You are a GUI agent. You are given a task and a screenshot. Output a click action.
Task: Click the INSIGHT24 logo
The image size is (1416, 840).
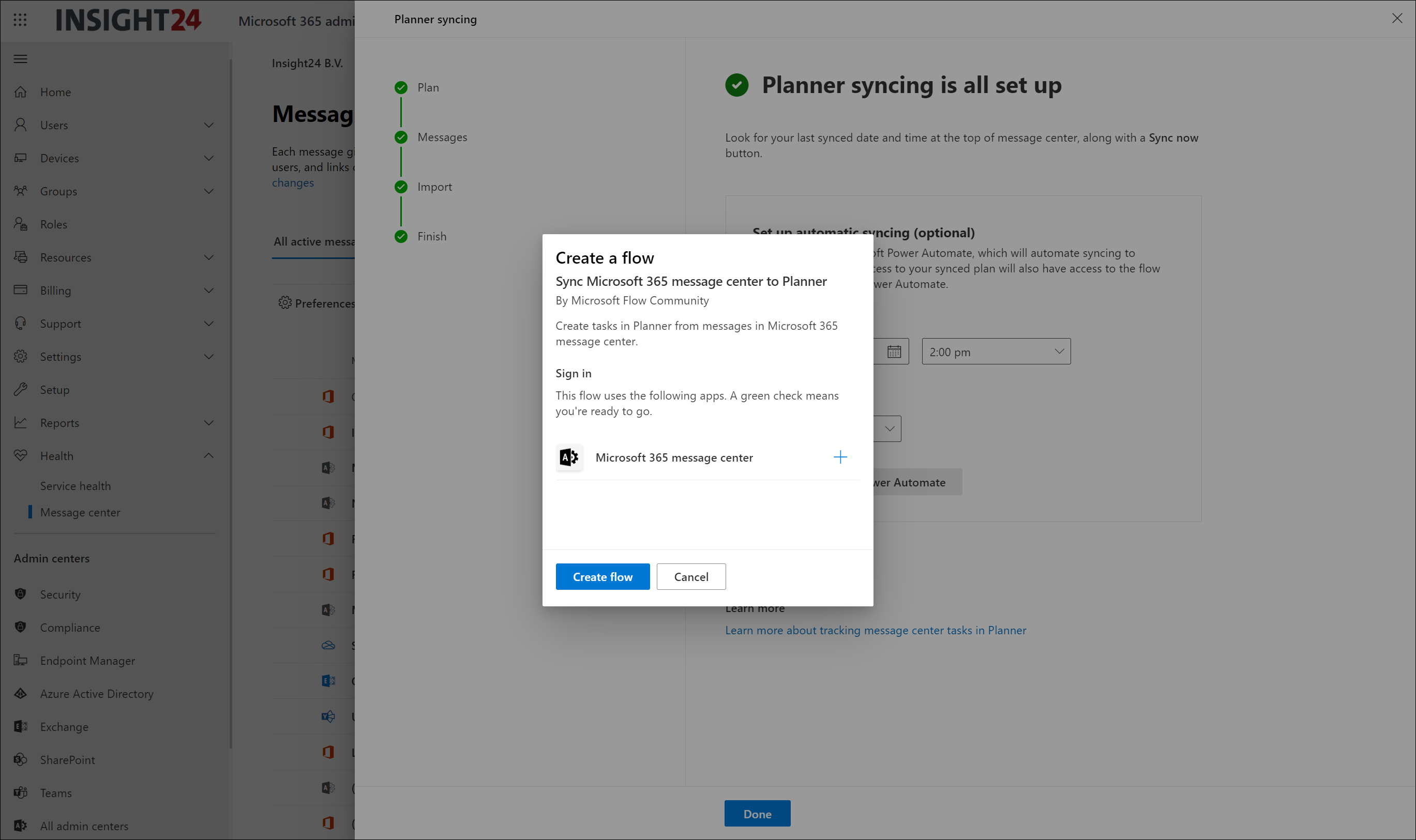[x=128, y=20]
